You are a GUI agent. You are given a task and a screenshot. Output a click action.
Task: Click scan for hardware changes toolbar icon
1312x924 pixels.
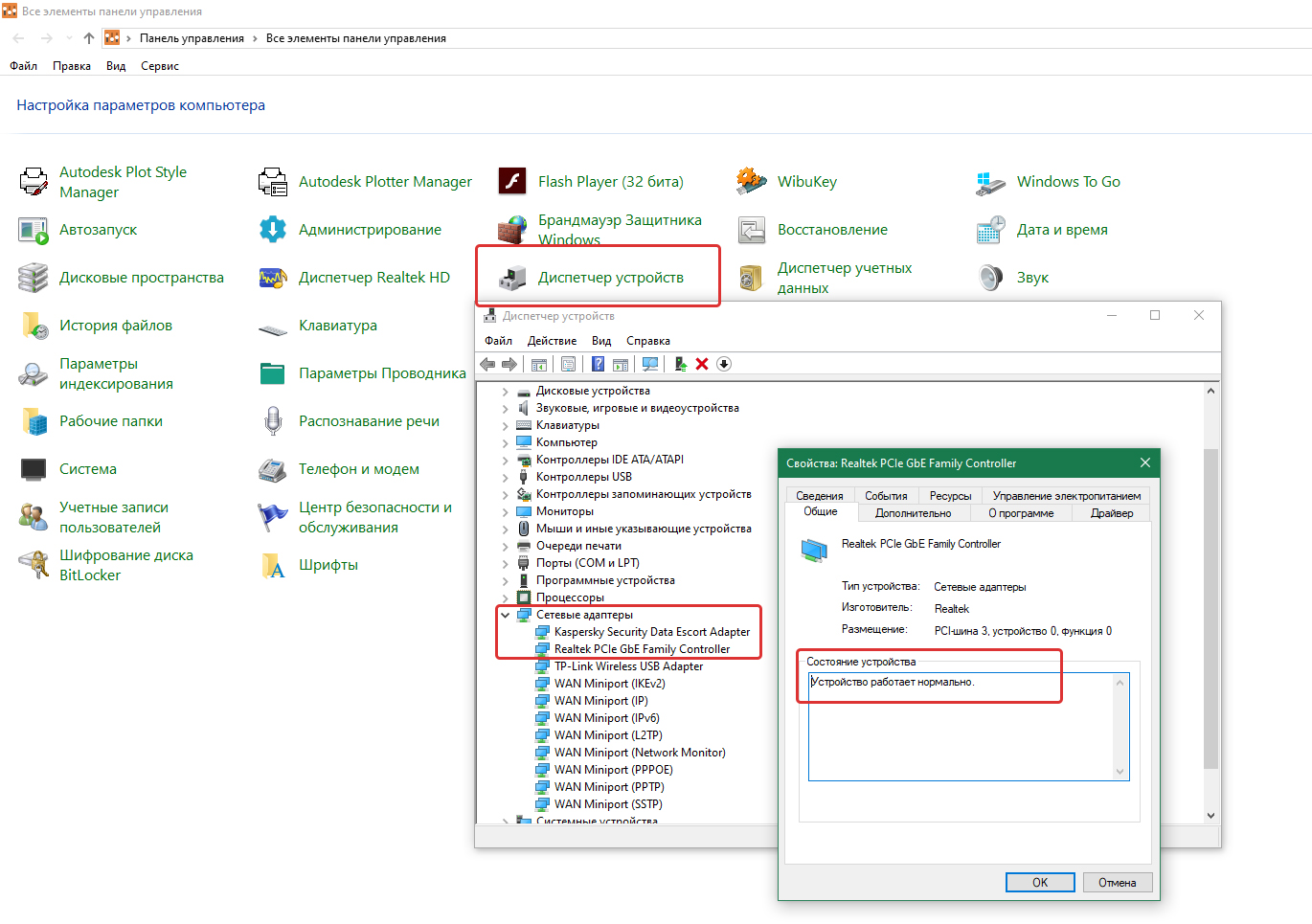[x=650, y=364]
